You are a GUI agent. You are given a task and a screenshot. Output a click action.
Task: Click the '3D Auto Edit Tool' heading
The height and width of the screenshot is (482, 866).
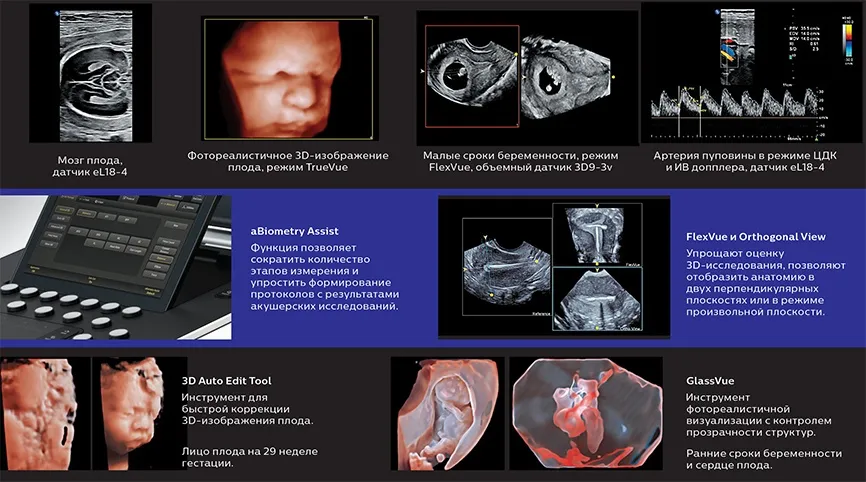226,381
